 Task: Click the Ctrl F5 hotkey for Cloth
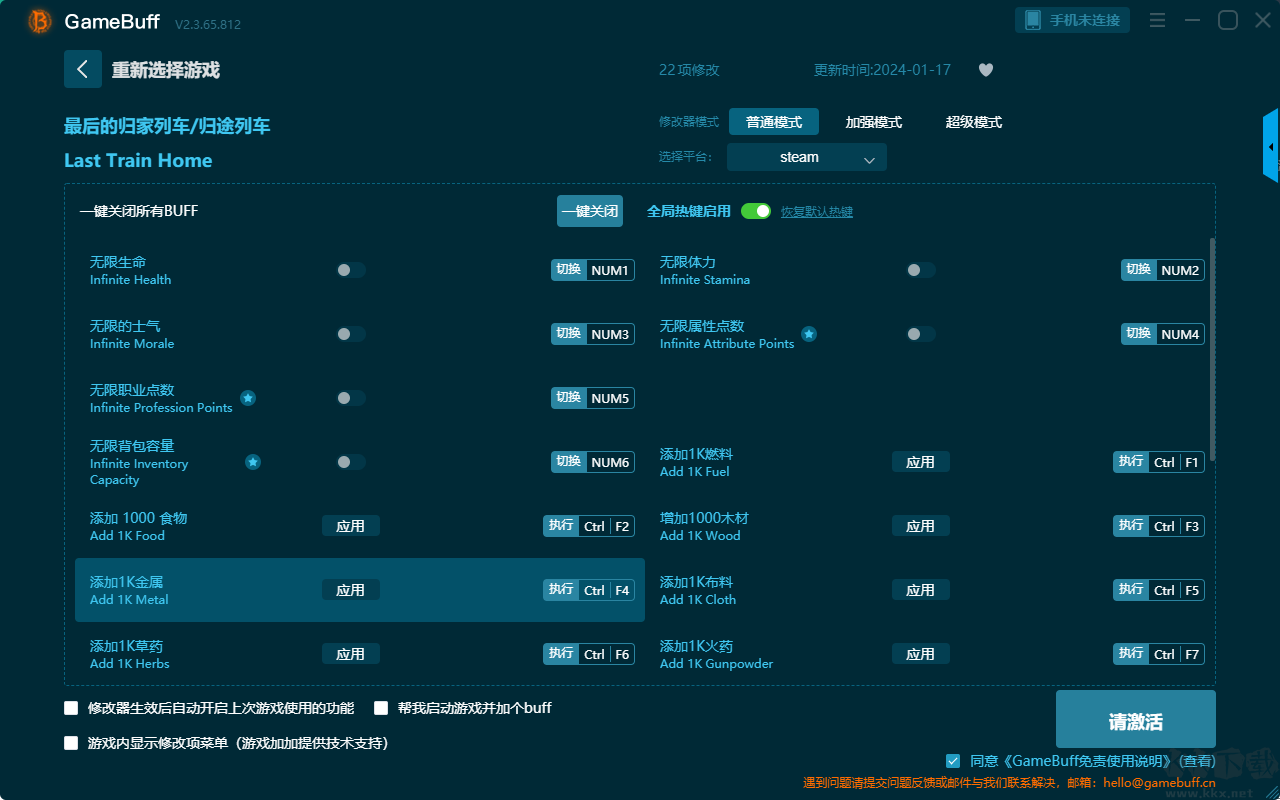click(x=1159, y=590)
